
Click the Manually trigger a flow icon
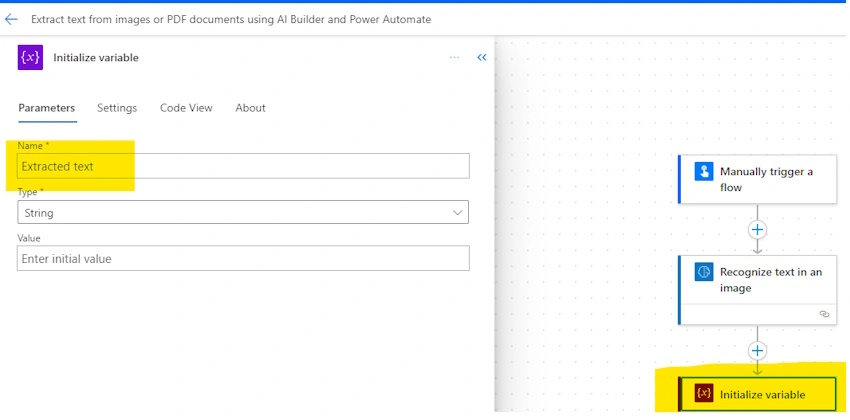coord(704,172)
